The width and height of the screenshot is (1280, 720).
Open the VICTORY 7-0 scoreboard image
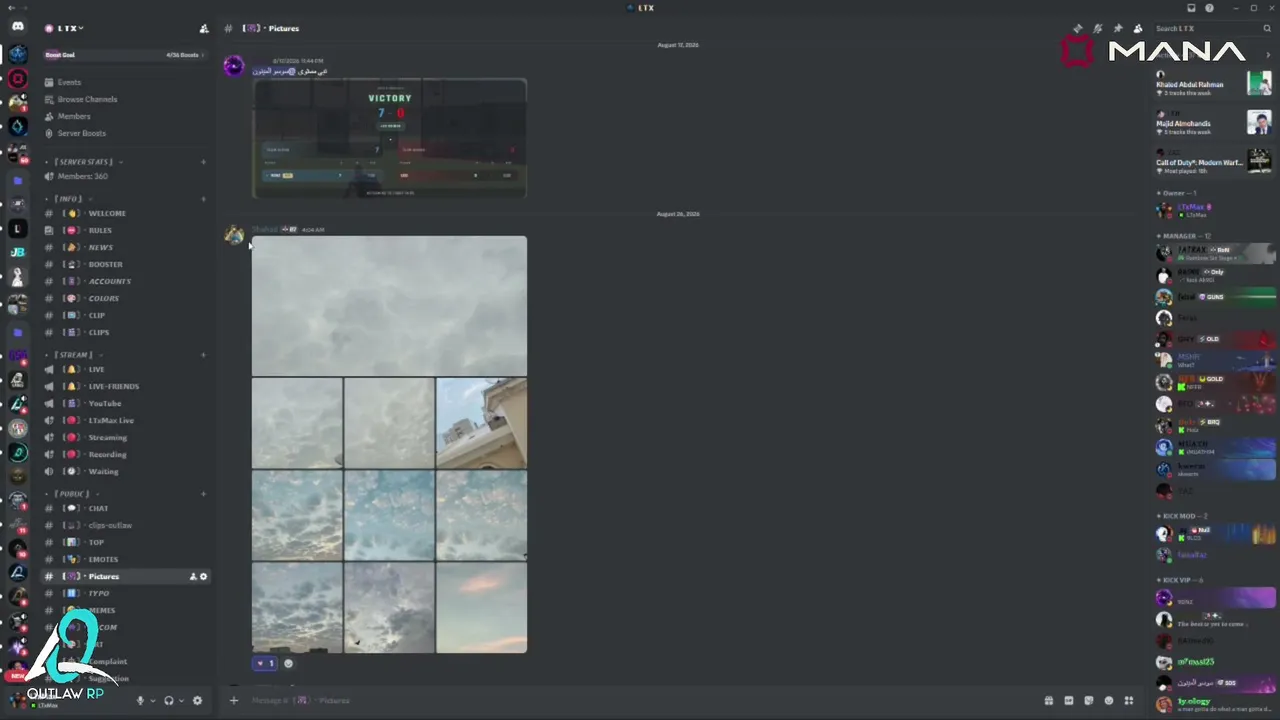coord(389,138)
